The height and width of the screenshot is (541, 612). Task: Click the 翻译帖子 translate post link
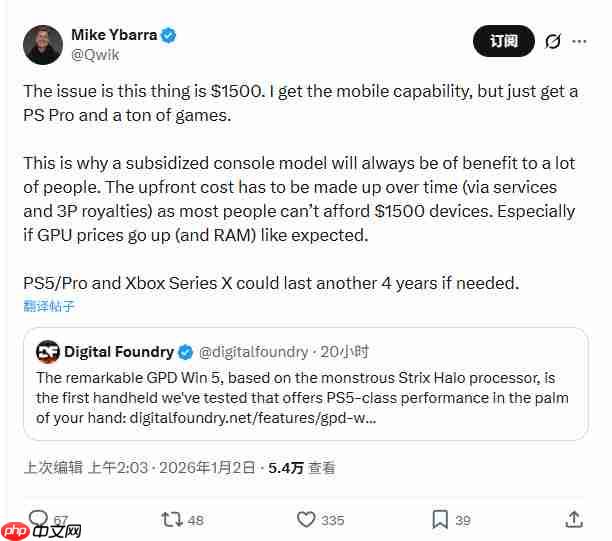[49, 306]
